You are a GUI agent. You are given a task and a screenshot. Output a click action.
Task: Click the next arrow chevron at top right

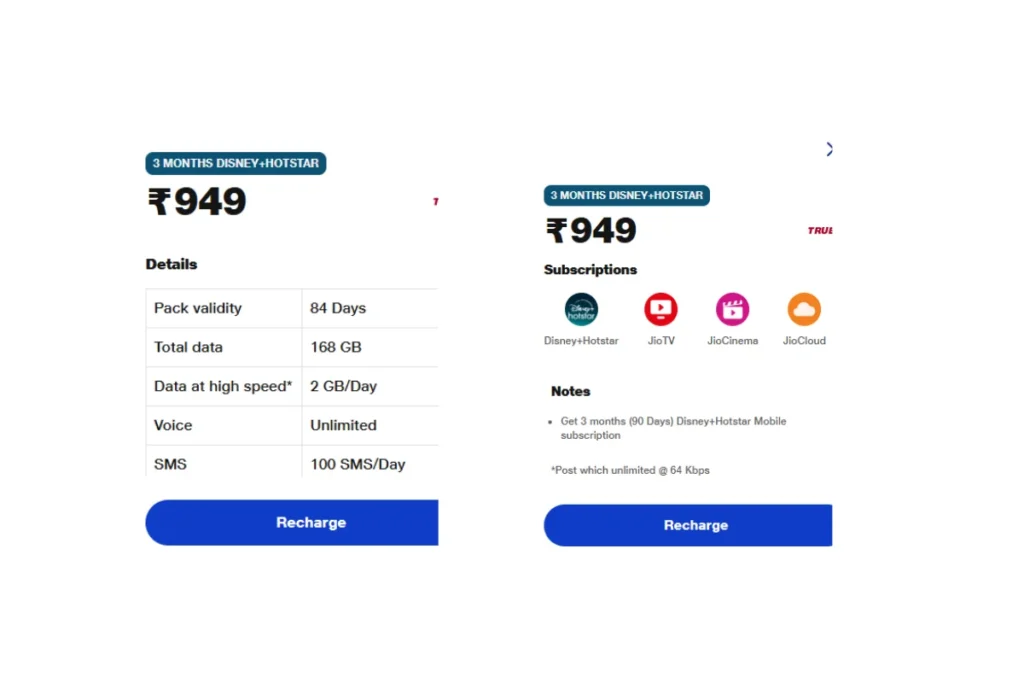(x=829, y=150)
